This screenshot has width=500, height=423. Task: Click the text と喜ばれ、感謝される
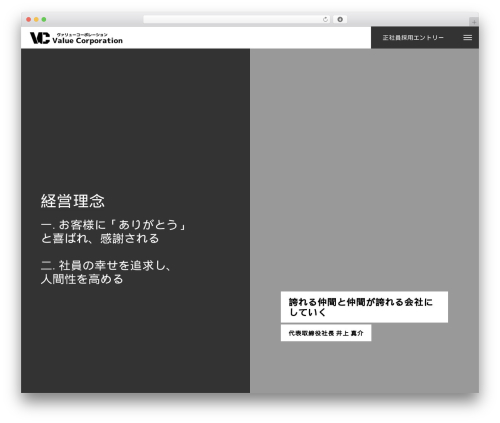pos(100,239)
